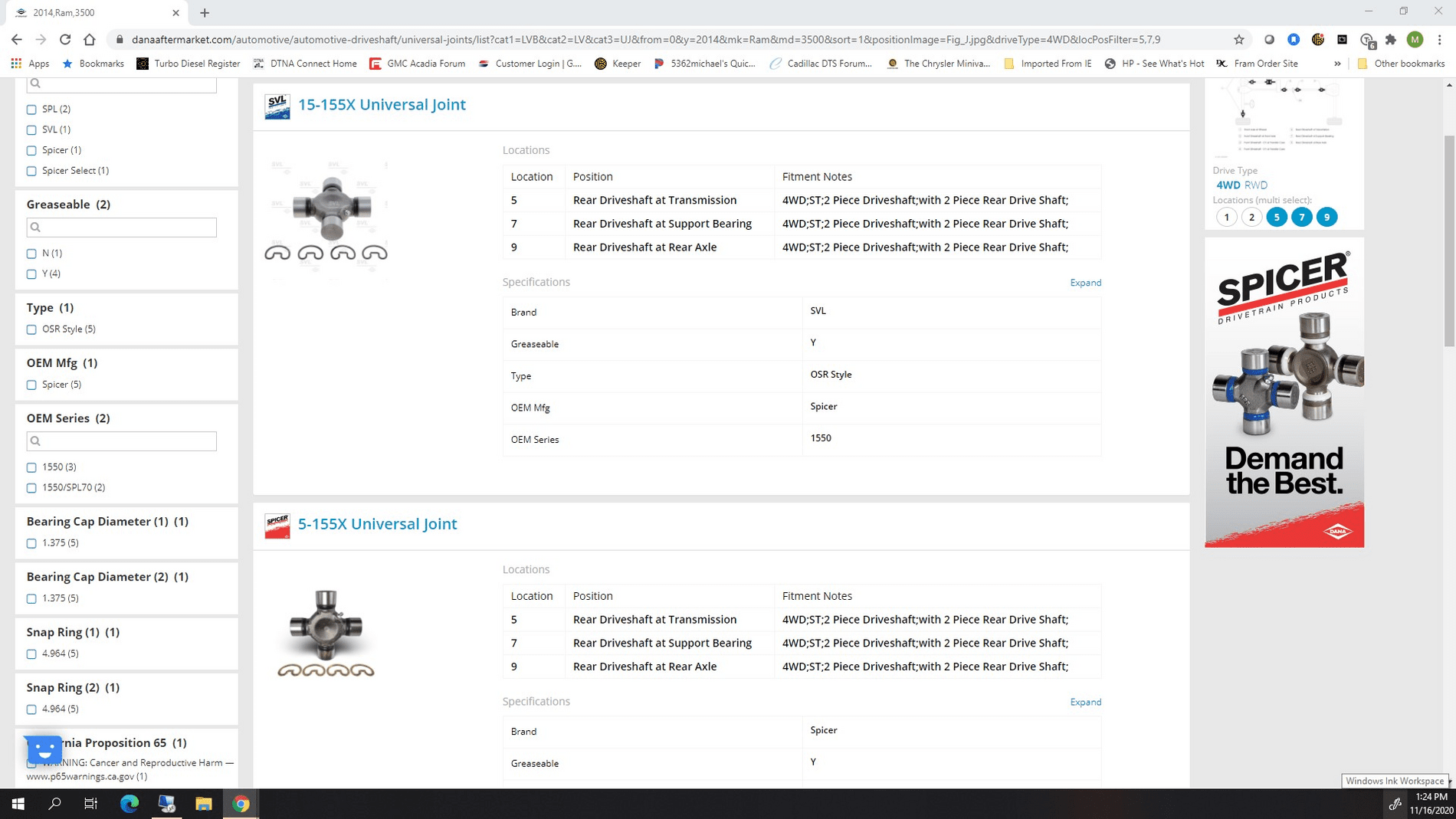The height and width of the screenshot is (819, 1456).
Task: Open the Apps grid shortcut in bookmarks bar
Action: [31, 64]
